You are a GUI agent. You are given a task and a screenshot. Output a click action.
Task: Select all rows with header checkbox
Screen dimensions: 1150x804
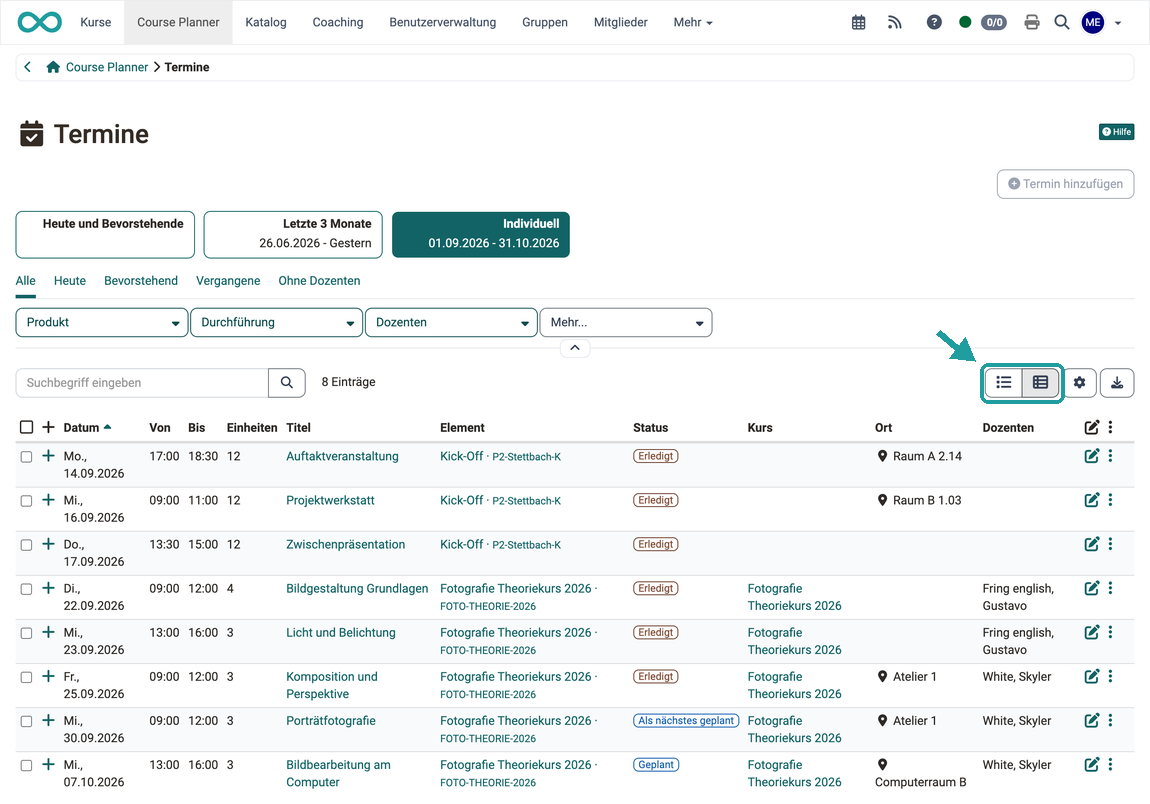point(26,427)
